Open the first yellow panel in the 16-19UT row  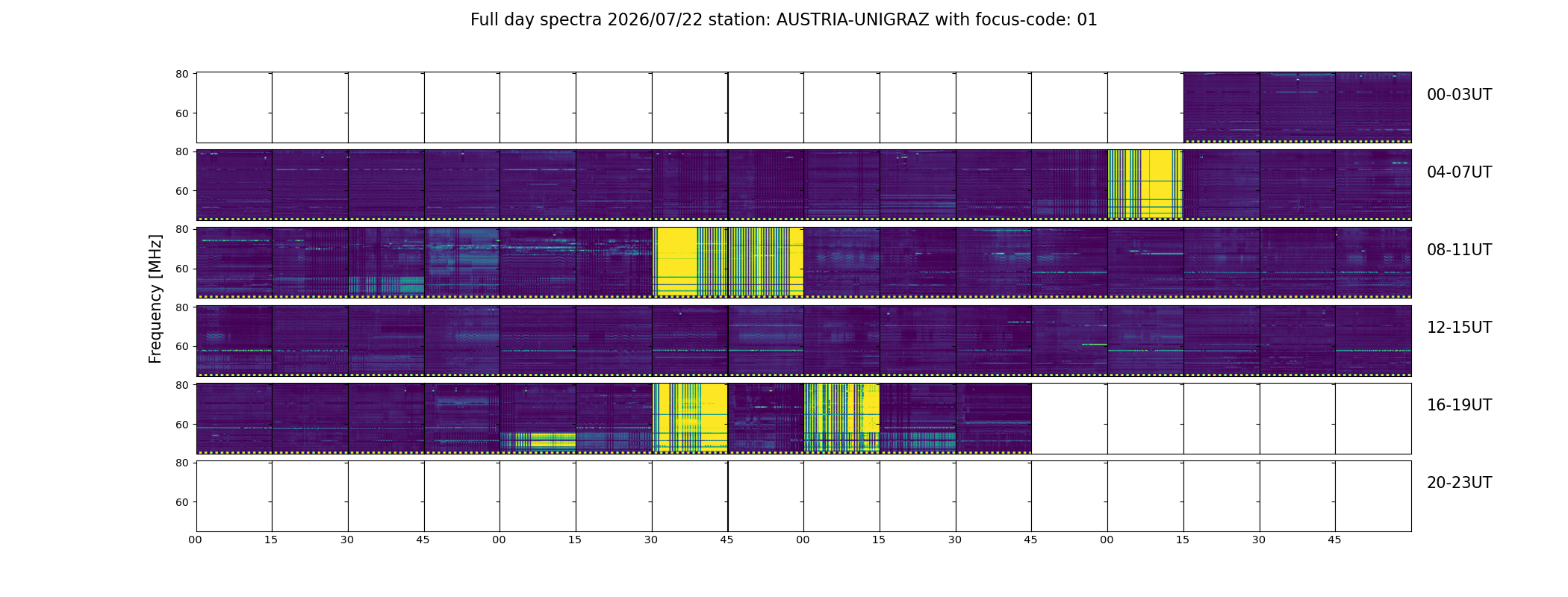coord(690,418)
